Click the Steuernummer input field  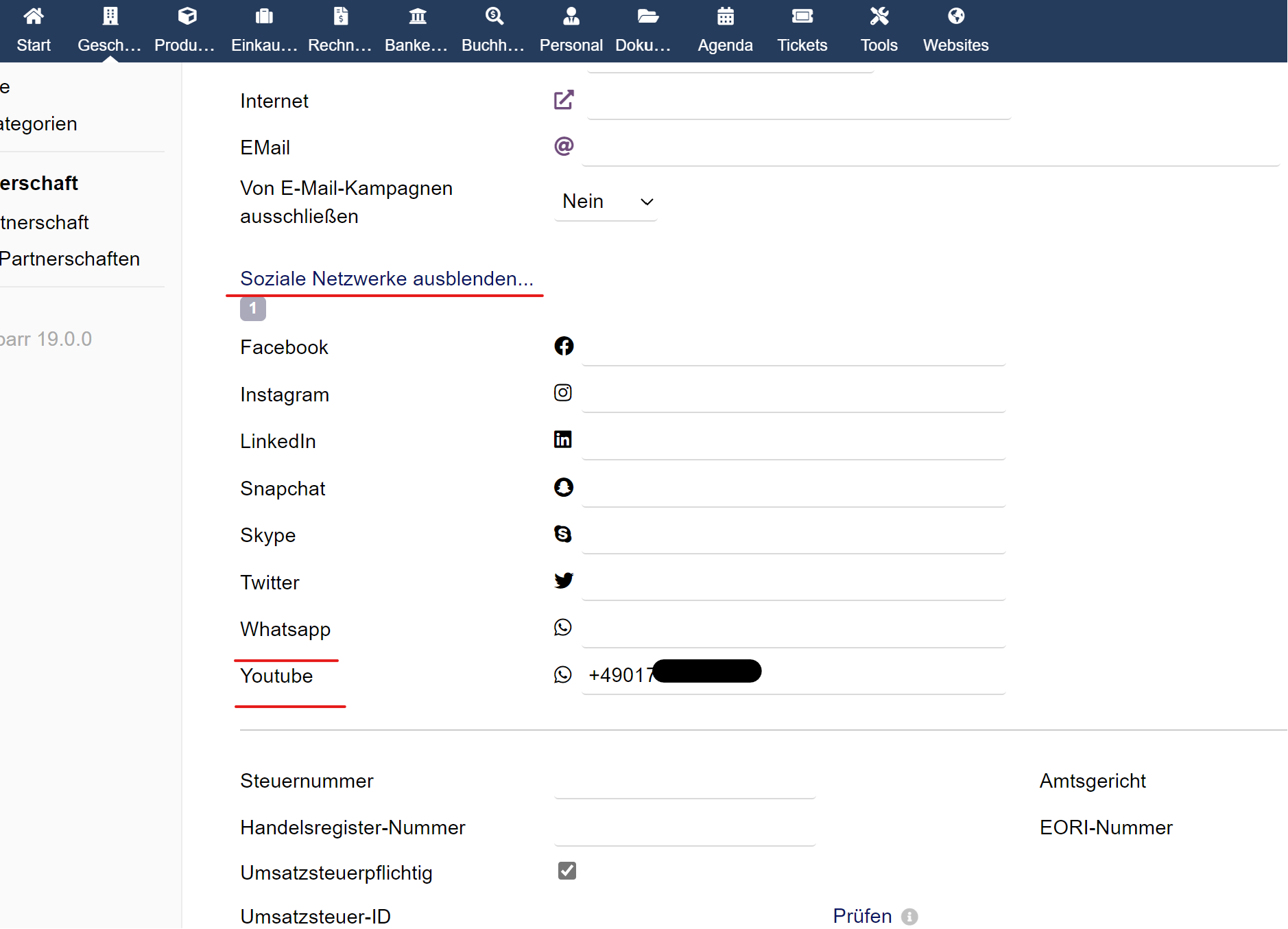[x=684, y=782]
